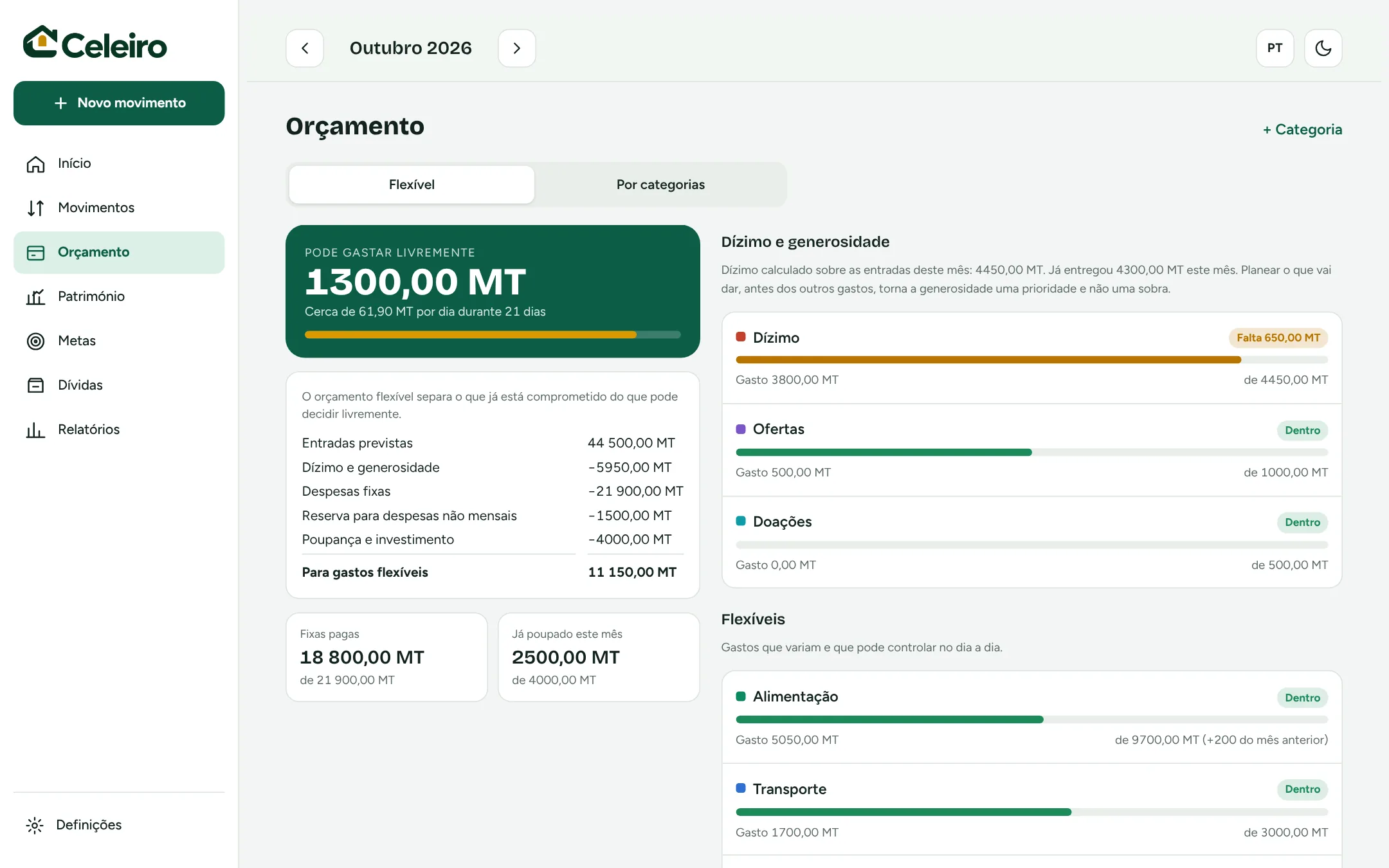This screenshot has width=1389, height=868.
Task: Click the Fixas pagas card
Action: [386, 657]
